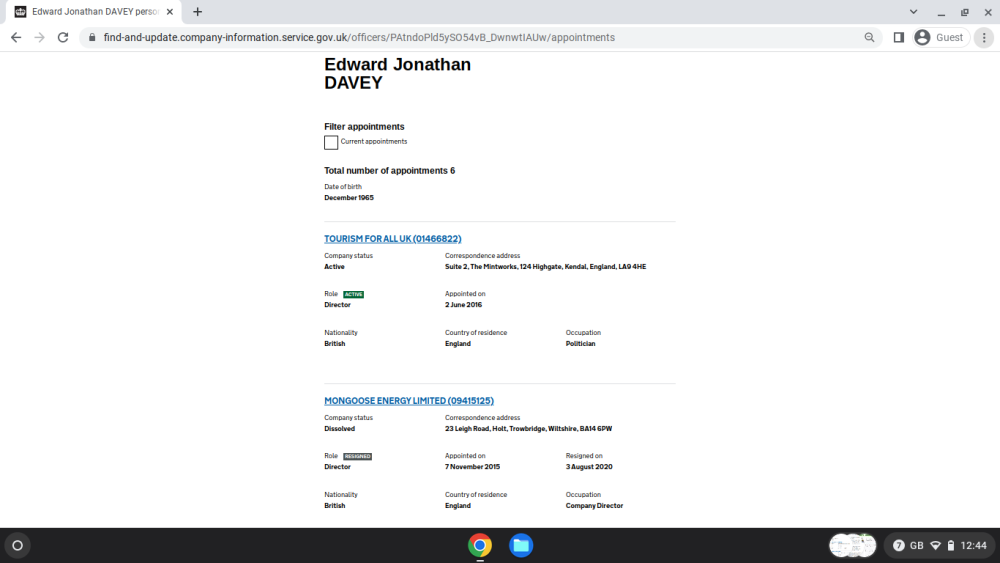The image size is (1000, 563).
Task: Click the browser forward arrow
Action: coord(40,38)
